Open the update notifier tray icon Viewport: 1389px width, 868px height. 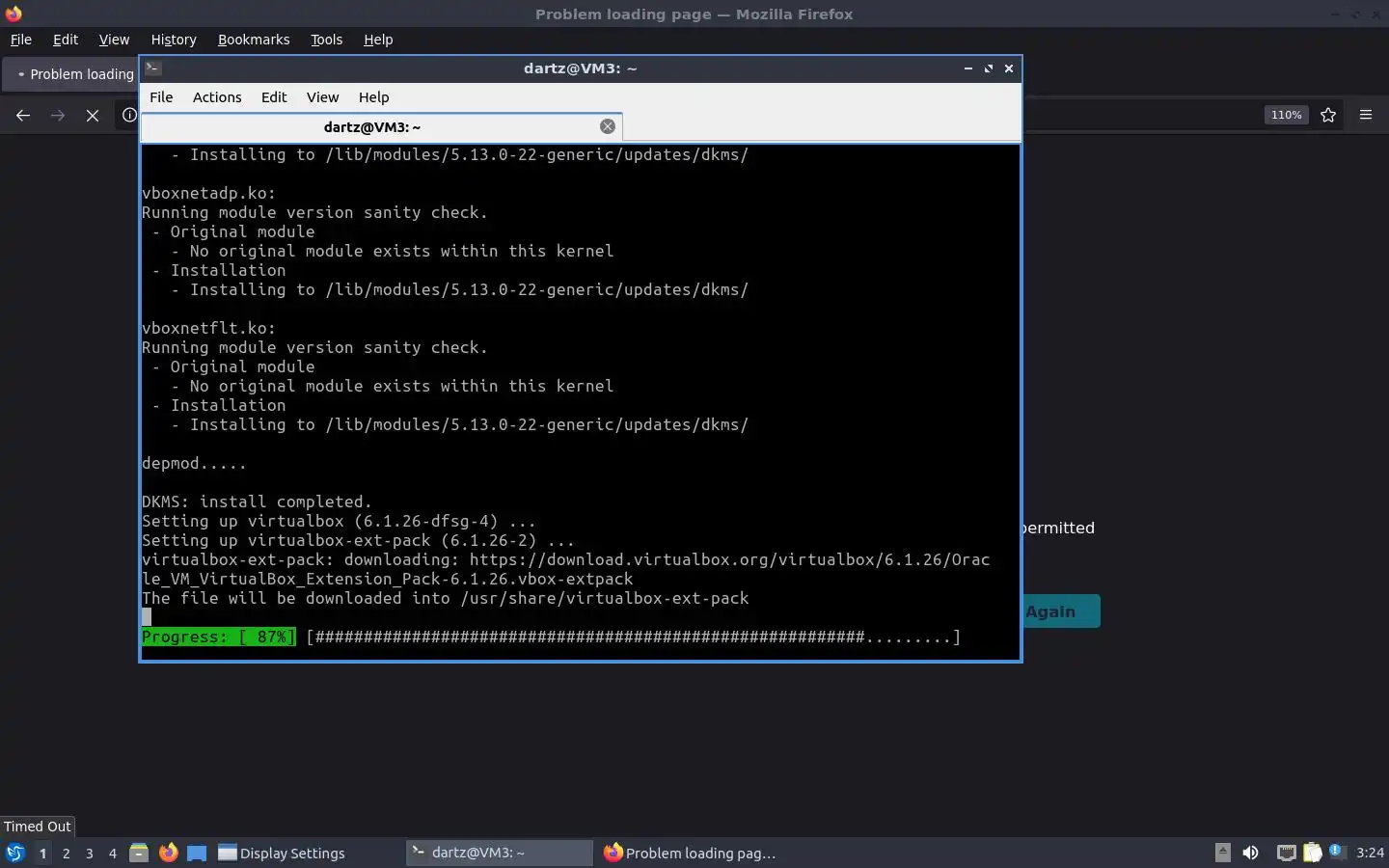point(1337,852)
